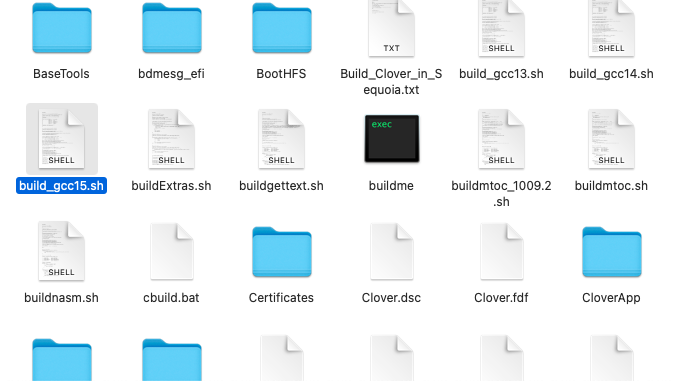Click the CloverApp folder name
Viewport: 674px width, 381px height.
coord(612,298)
